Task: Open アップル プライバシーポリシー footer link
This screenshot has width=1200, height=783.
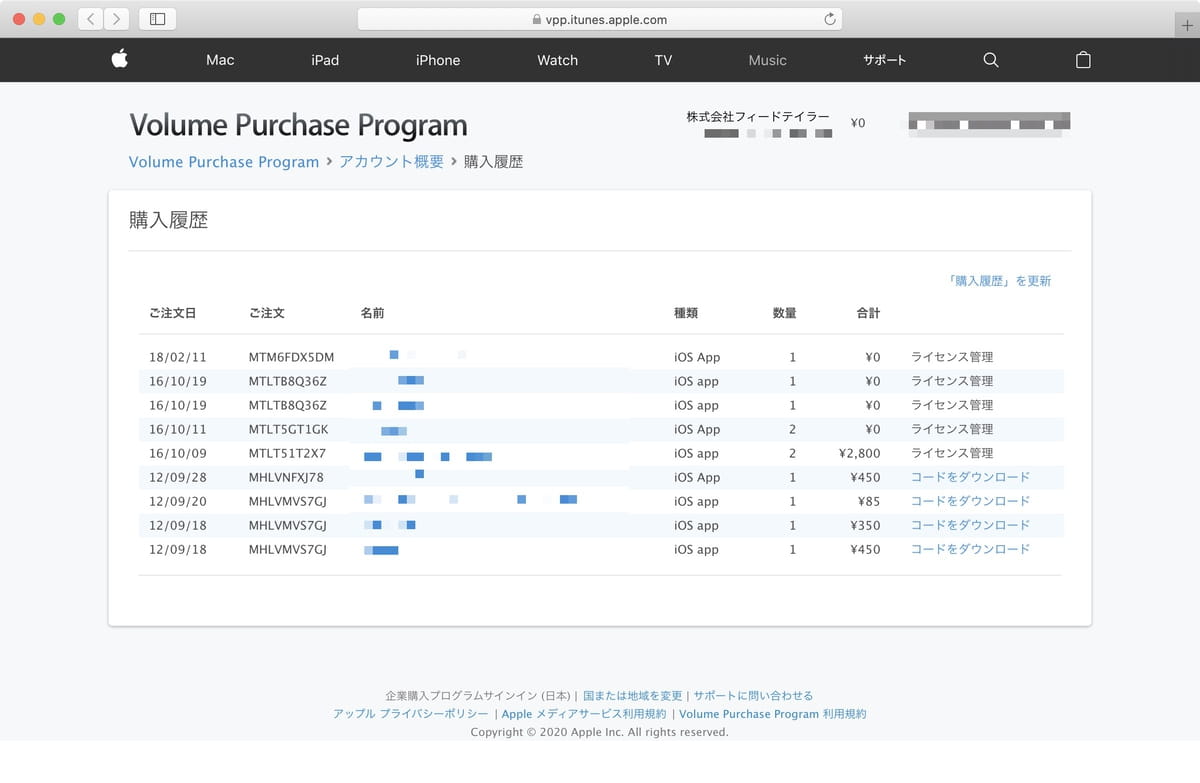Action: click(411, 714)
